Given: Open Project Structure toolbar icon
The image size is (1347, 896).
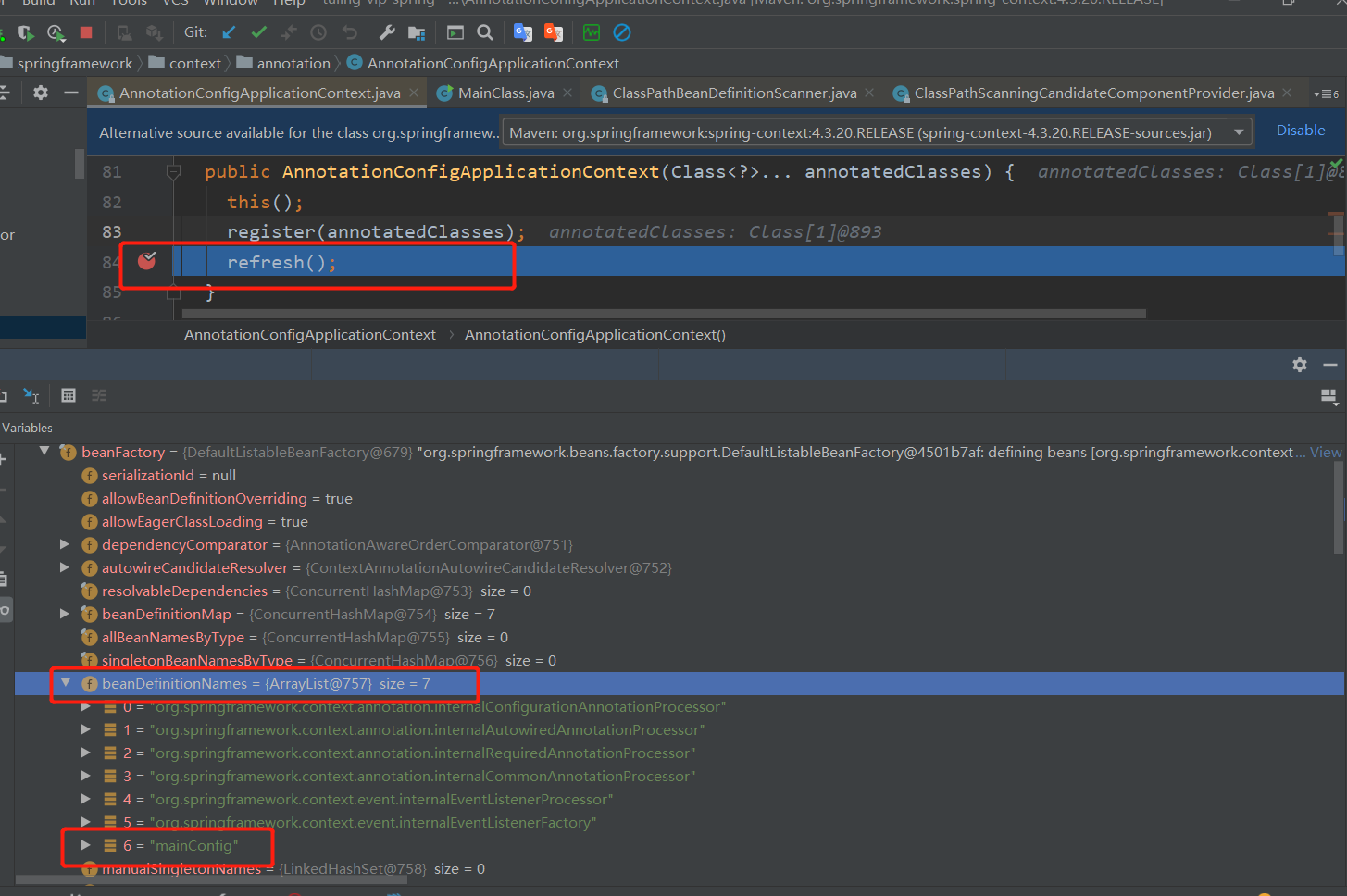Looking at the screenshot, I should click(x=417, y=33).
